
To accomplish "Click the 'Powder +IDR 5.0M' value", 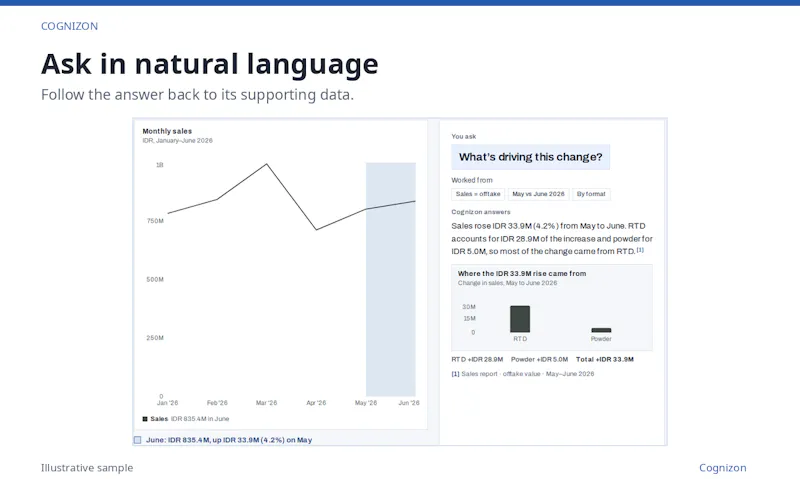I will [539, 360].
